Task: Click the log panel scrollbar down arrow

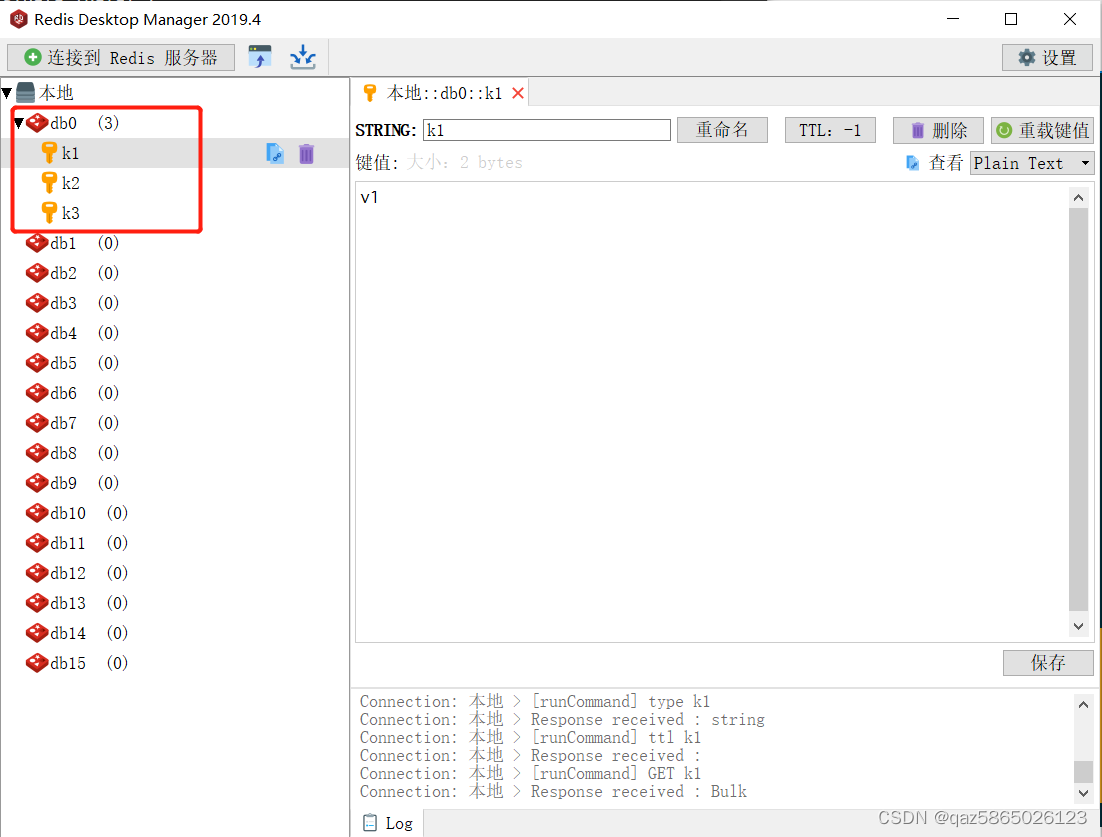Action: (1083, 793)
